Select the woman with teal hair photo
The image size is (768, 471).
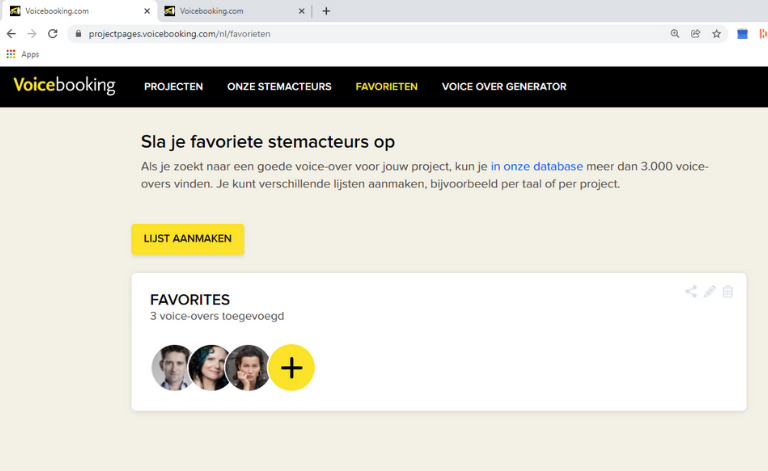pos(209,368)
